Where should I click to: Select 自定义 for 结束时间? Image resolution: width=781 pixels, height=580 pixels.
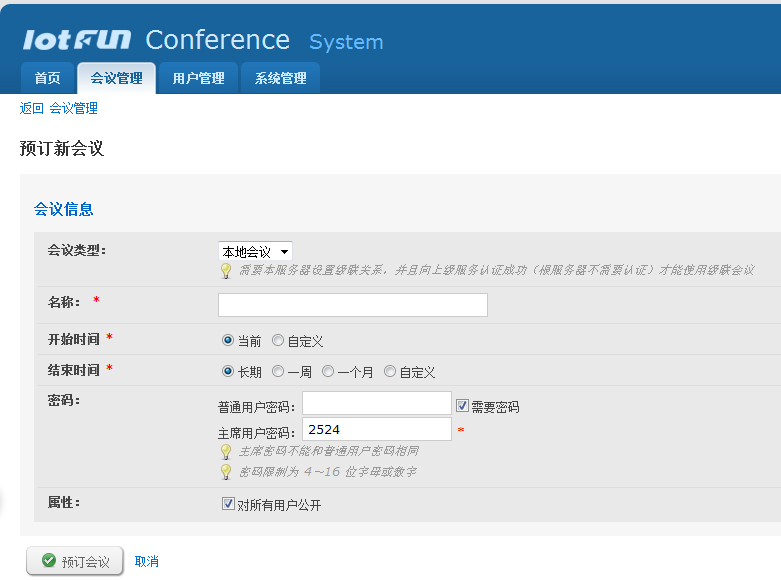click(x=390, y=371)
